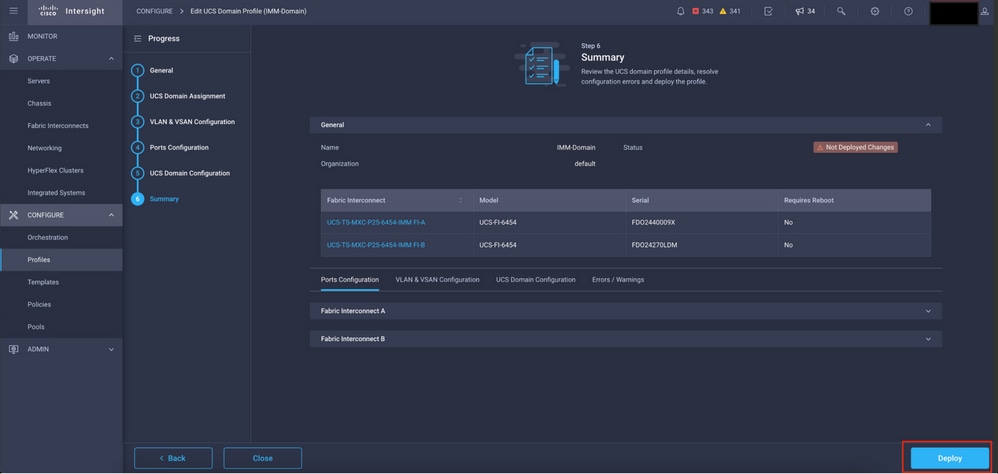Open the UCS-TS-MXC-P25-6454-IMM FI-B link

376,245
